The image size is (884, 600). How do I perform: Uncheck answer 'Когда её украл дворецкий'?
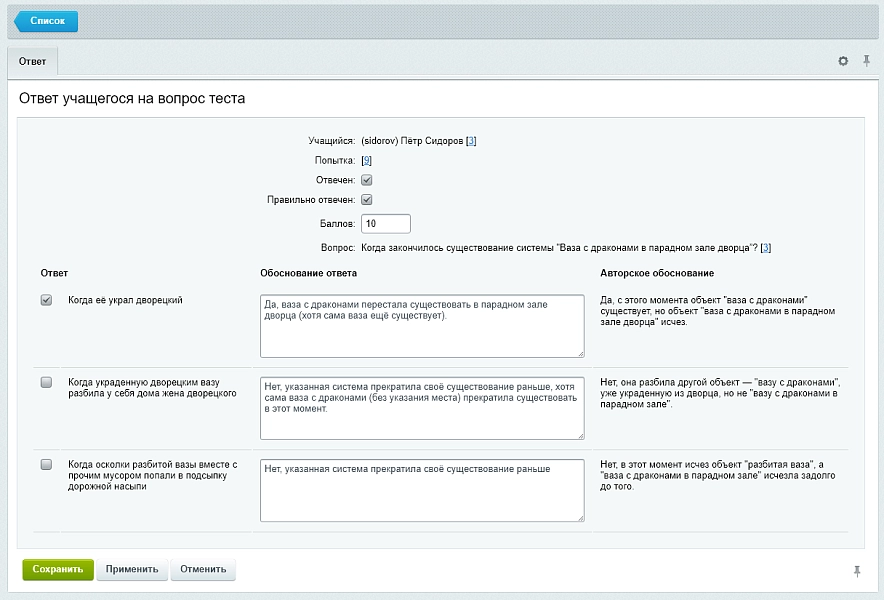tap(46, 300)
